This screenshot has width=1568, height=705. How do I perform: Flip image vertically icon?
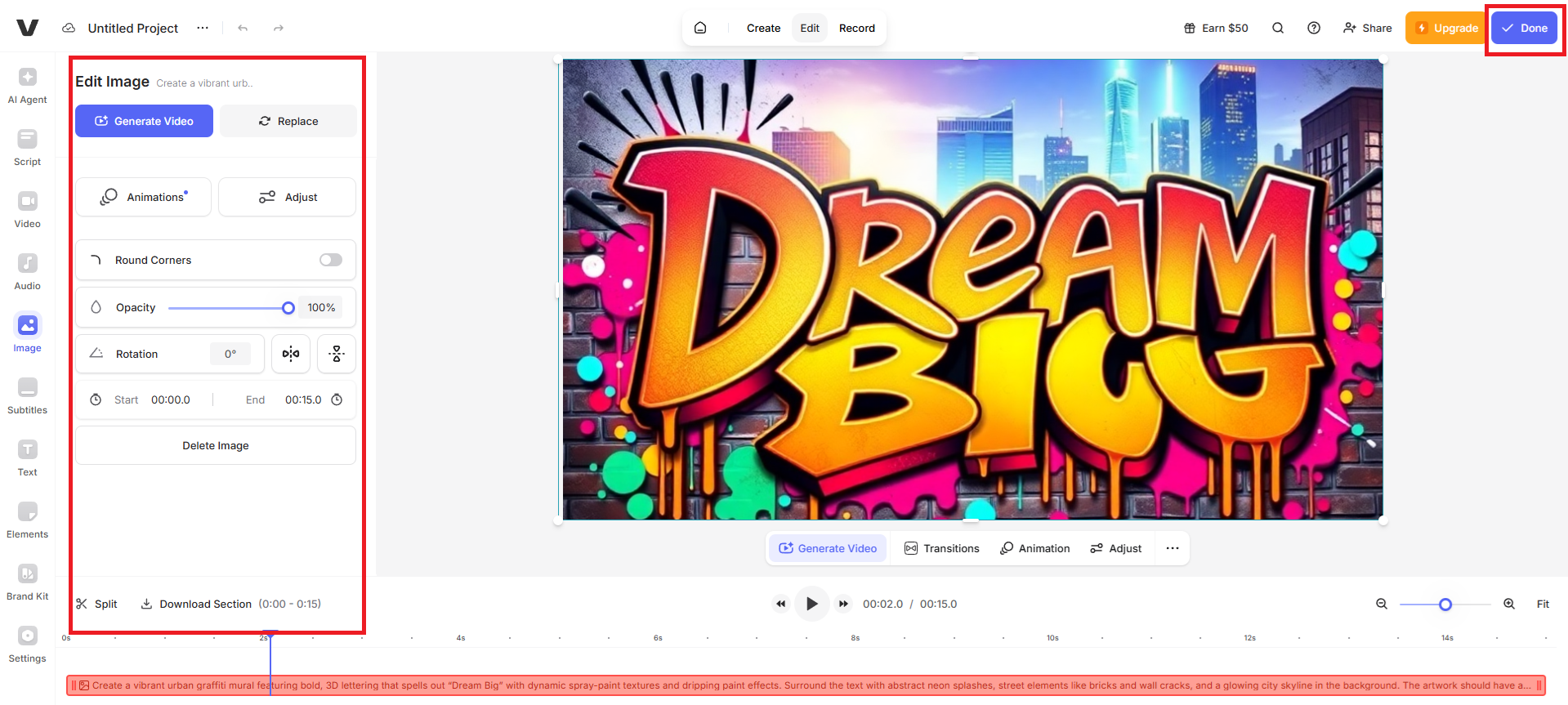point(337,354)
